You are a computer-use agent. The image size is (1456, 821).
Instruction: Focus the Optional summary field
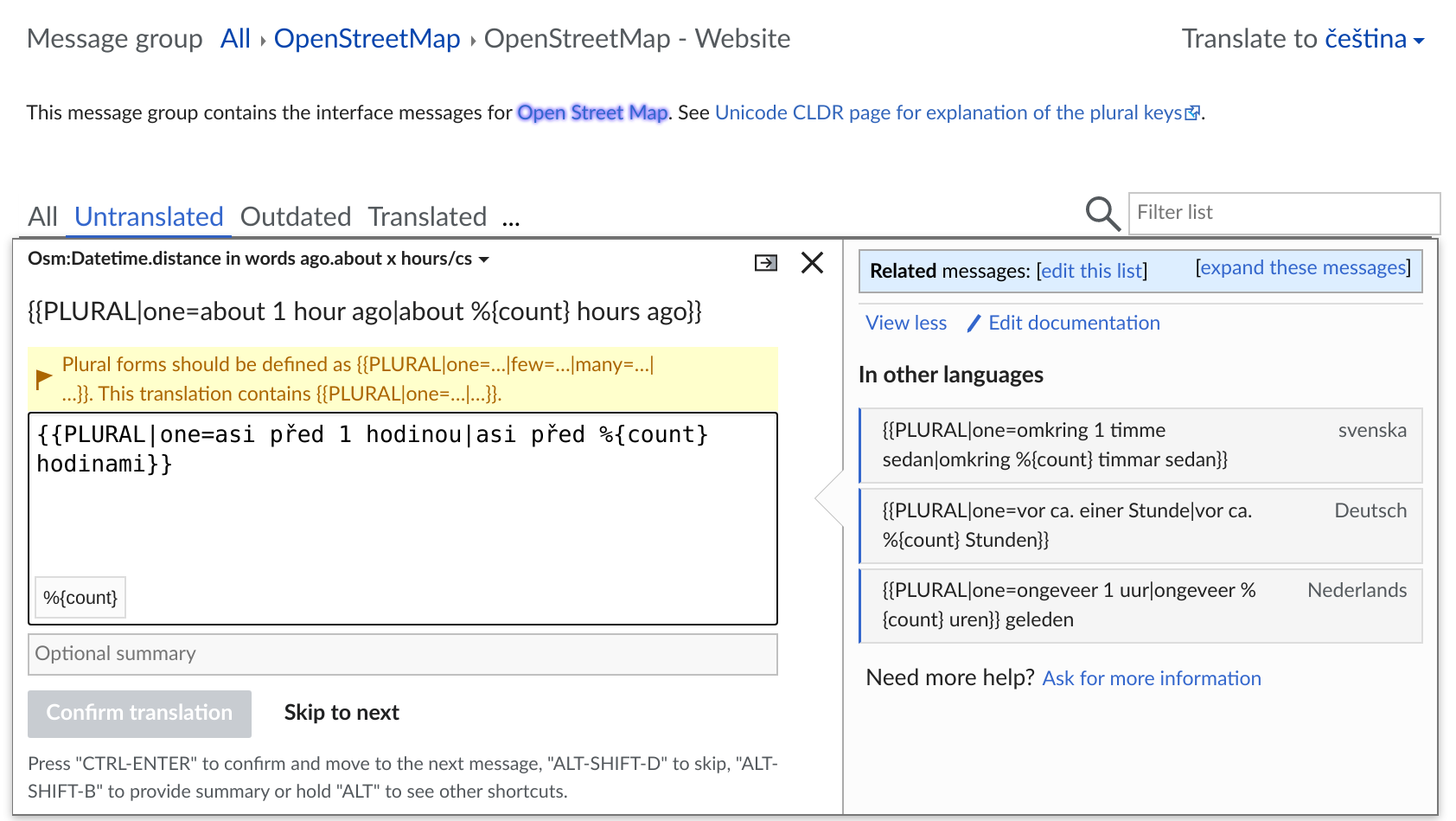pyautogui.click(x=403, y=654)
